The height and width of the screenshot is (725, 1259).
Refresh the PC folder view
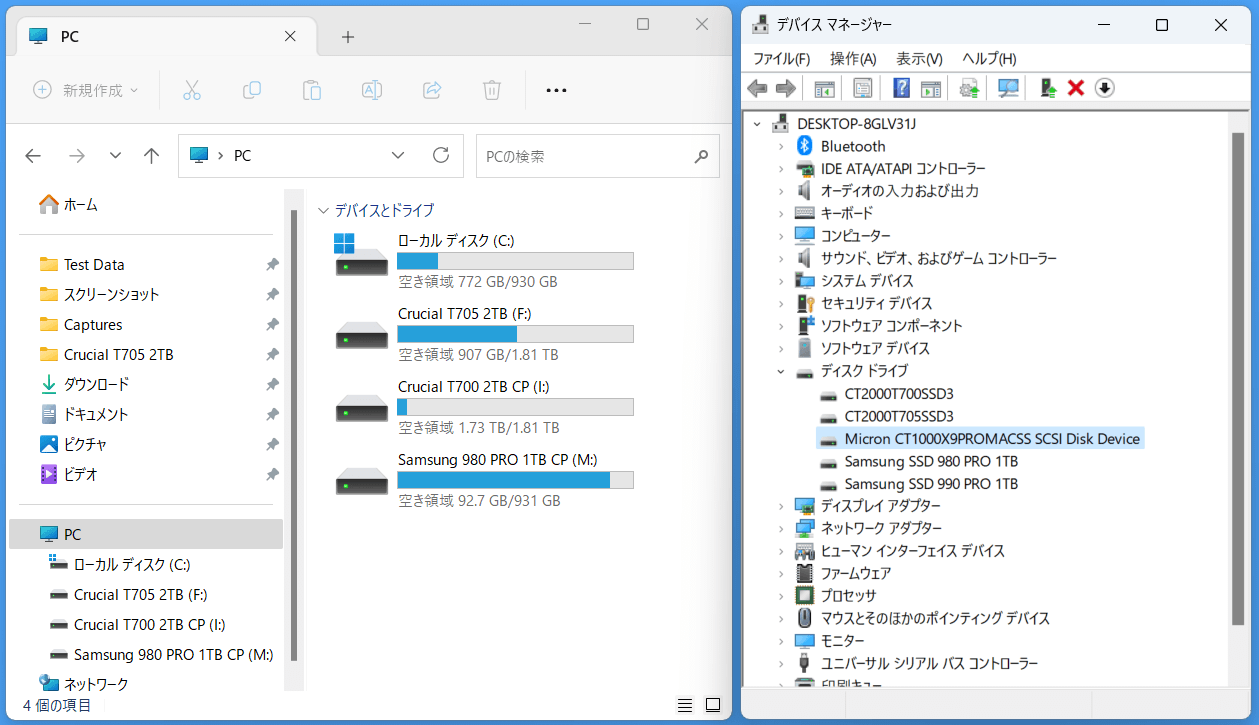click(441, 156)
